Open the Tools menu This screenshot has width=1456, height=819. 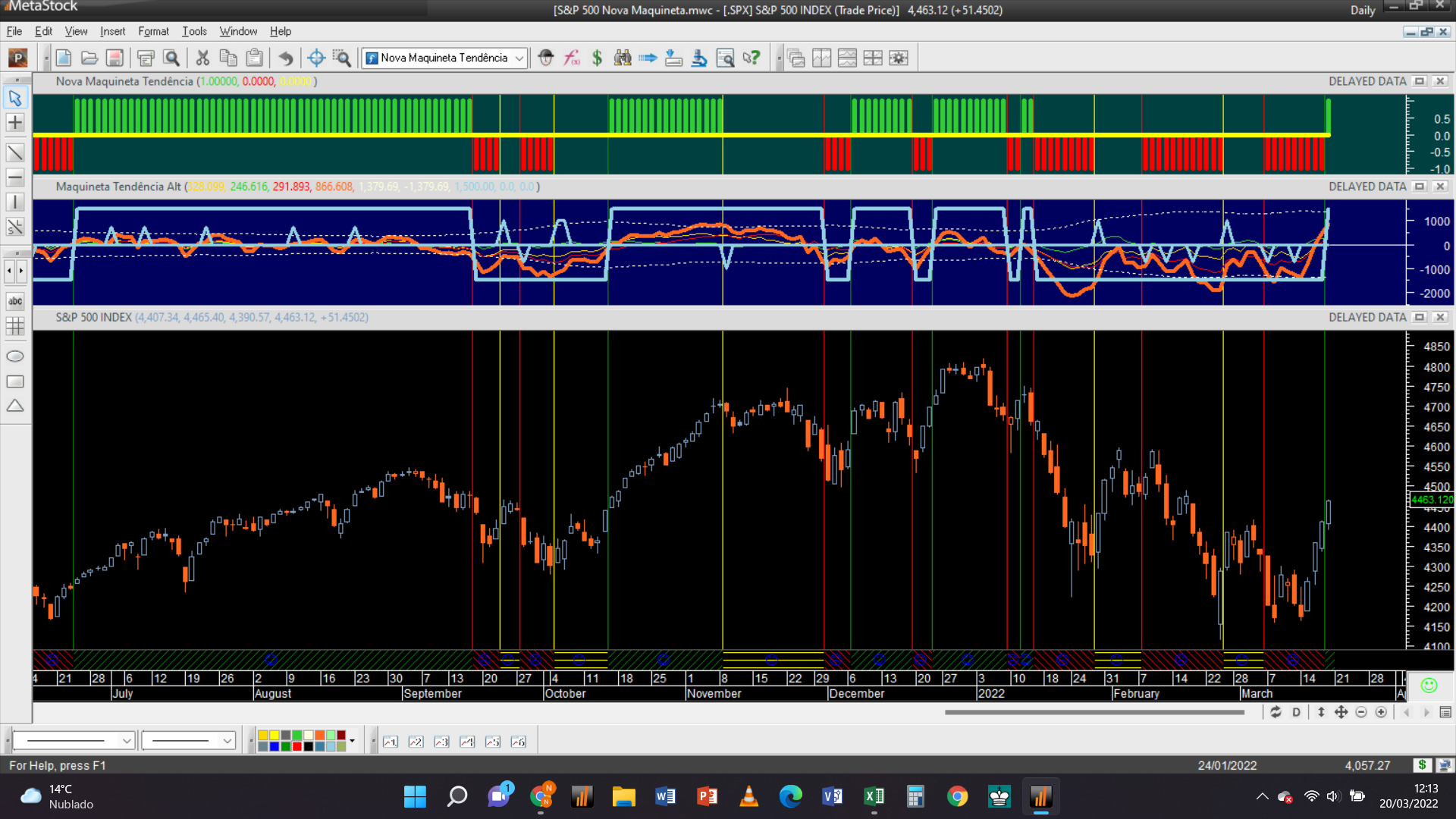click(x=194, y=31)
